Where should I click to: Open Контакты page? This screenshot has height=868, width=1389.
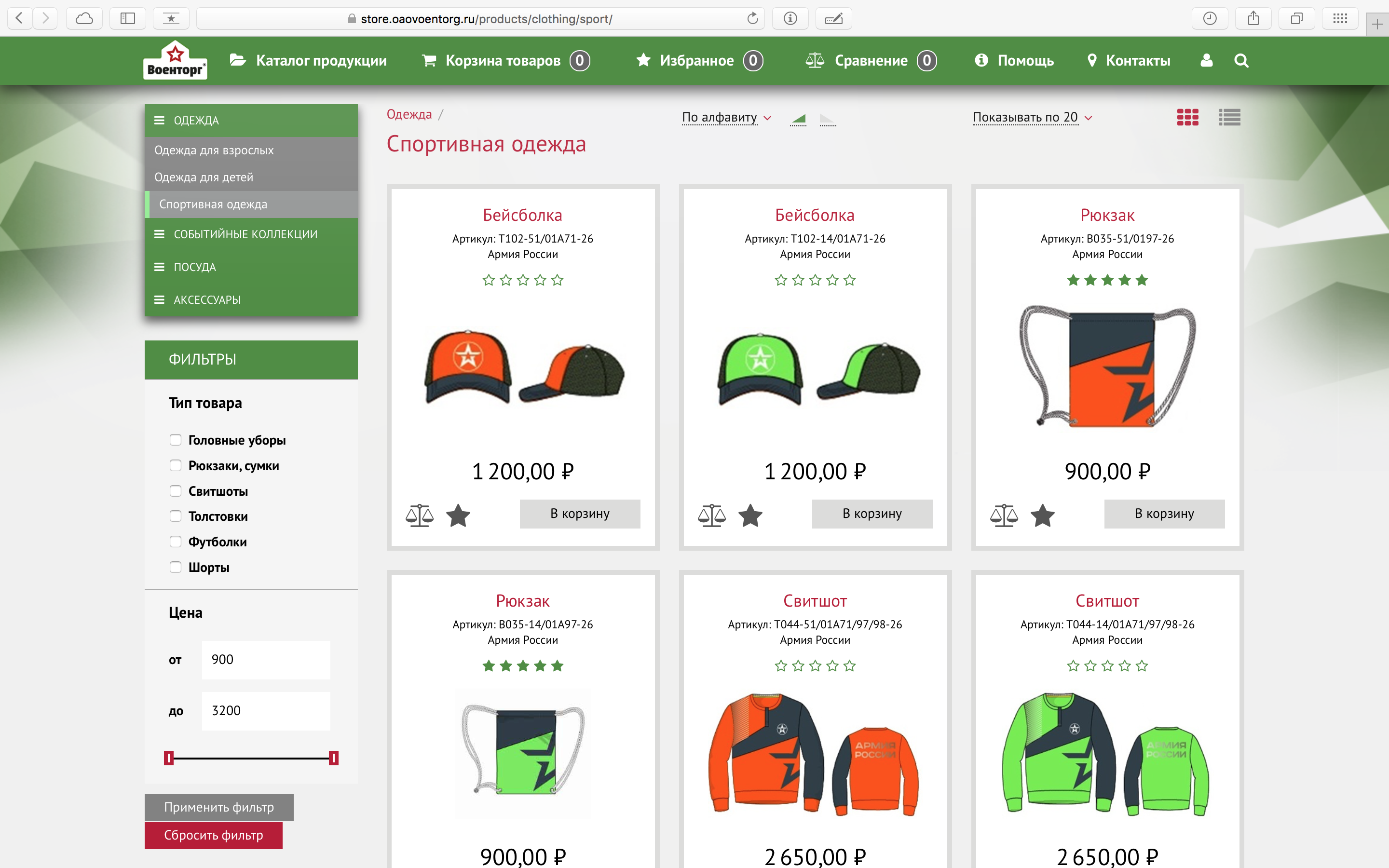click(1129, 60)
